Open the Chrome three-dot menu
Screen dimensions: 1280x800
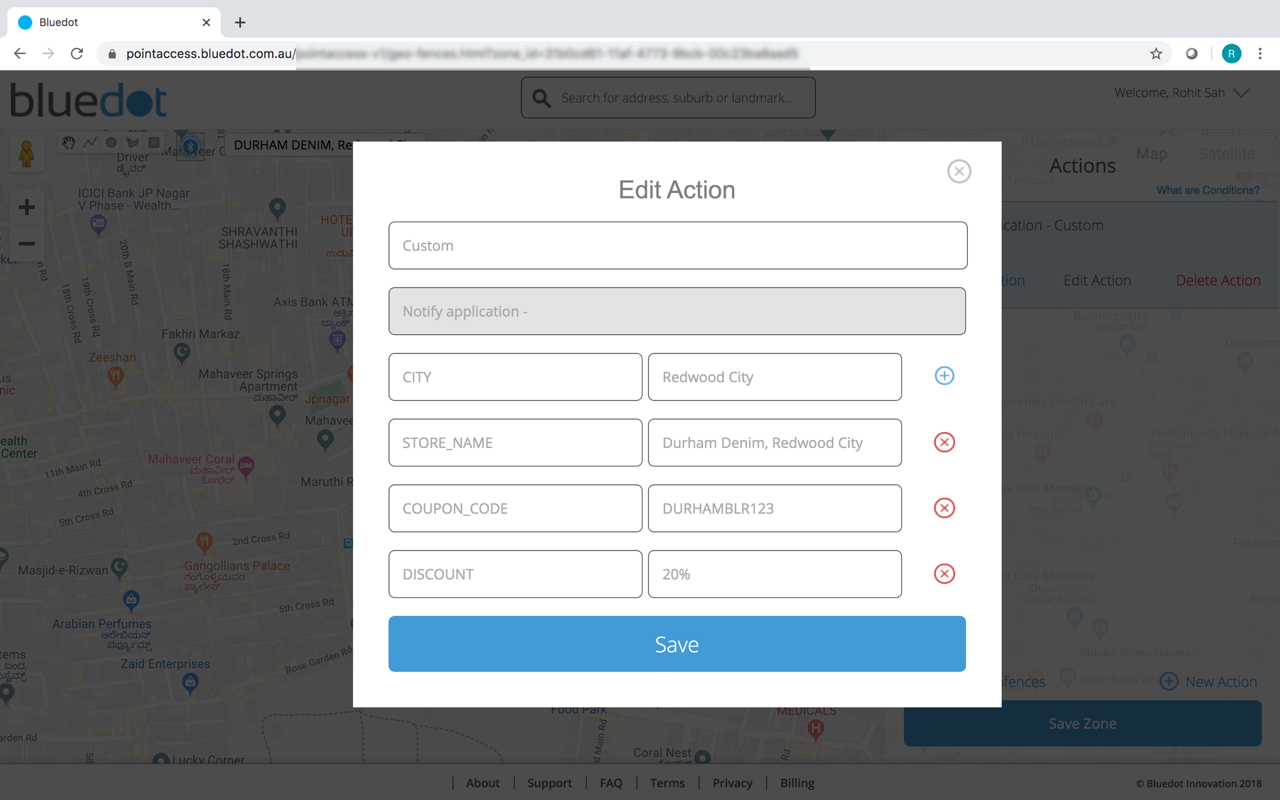(x=1261, y=54)
